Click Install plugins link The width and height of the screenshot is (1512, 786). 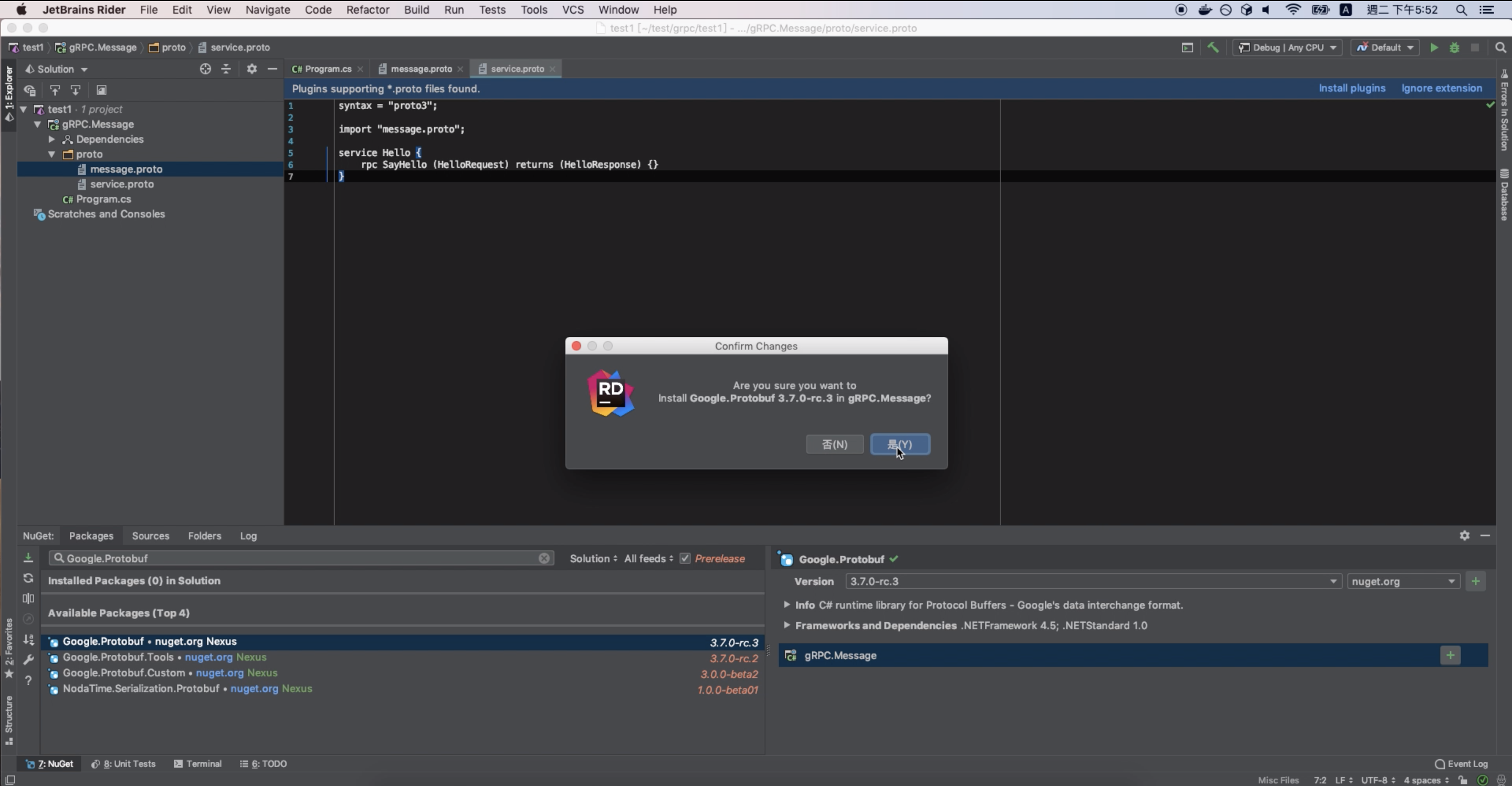pos(1352,88)
